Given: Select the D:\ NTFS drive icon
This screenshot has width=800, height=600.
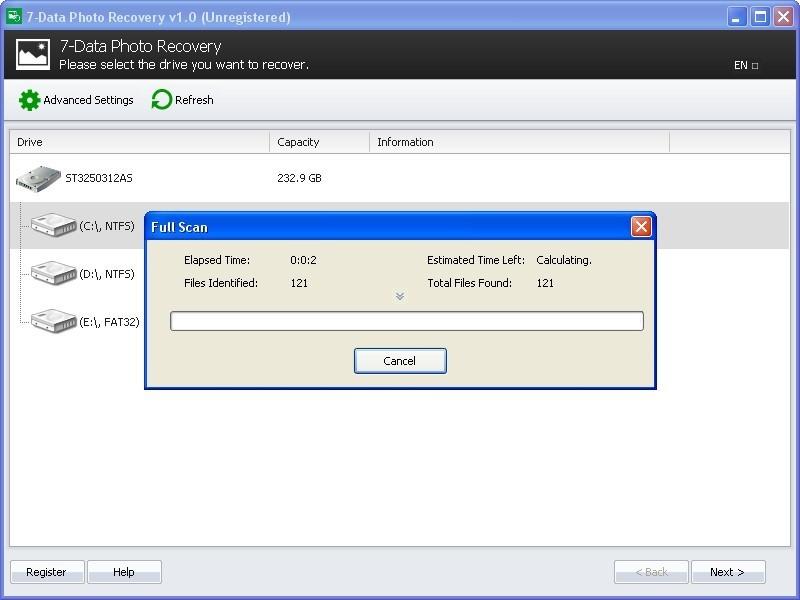Looking at the screenshot, I should click(53, 273).
